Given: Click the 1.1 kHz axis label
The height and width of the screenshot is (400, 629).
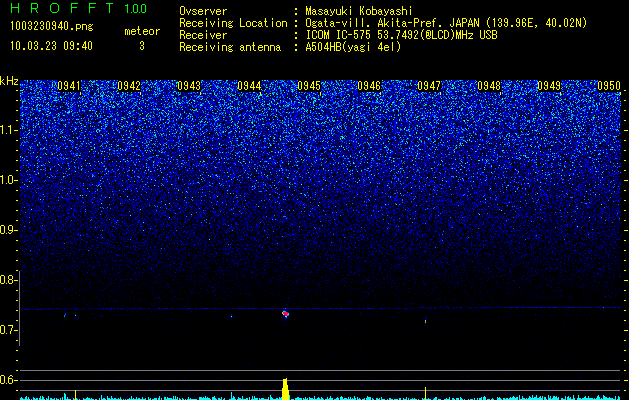Looking at the screenshot, I should point(8,130).
